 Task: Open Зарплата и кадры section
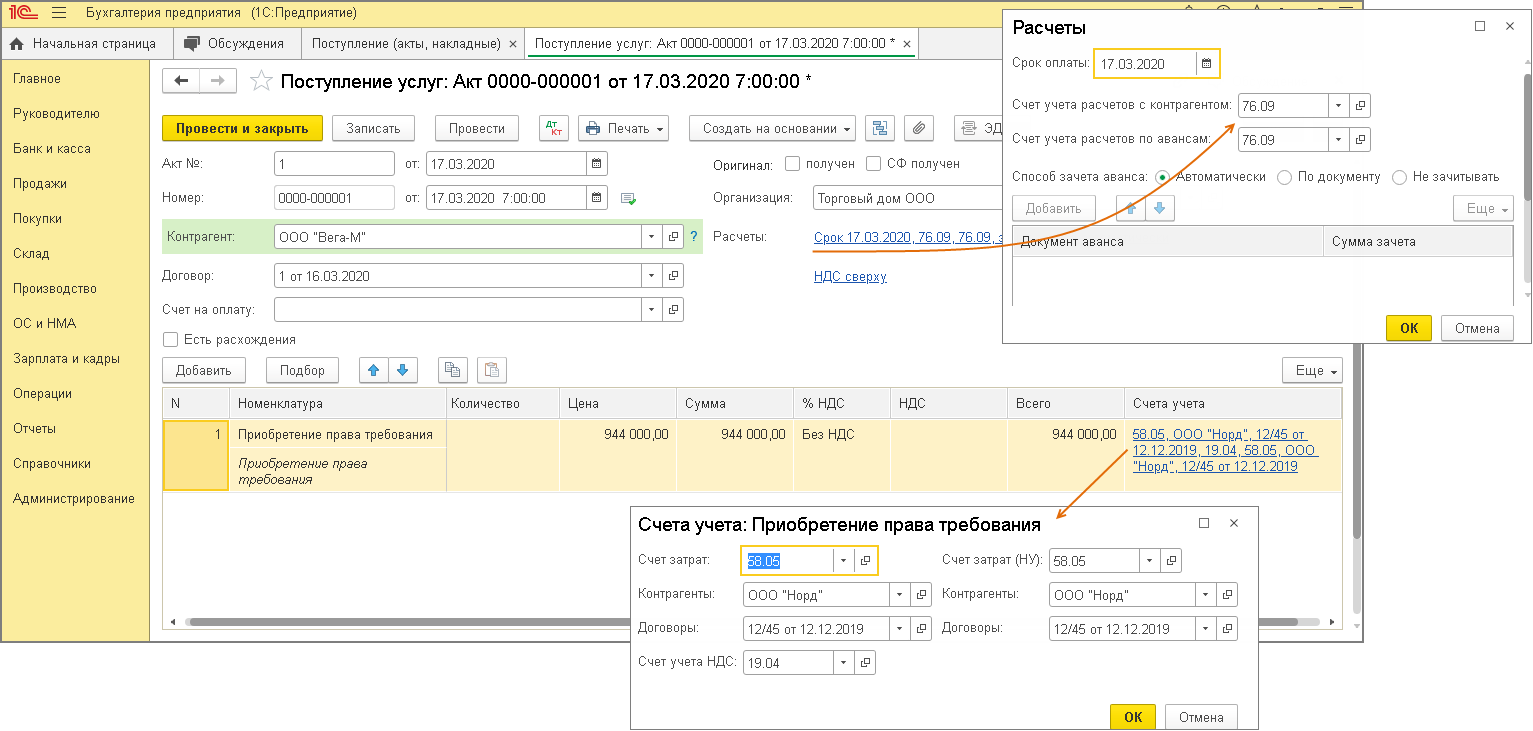coord(66,358)
